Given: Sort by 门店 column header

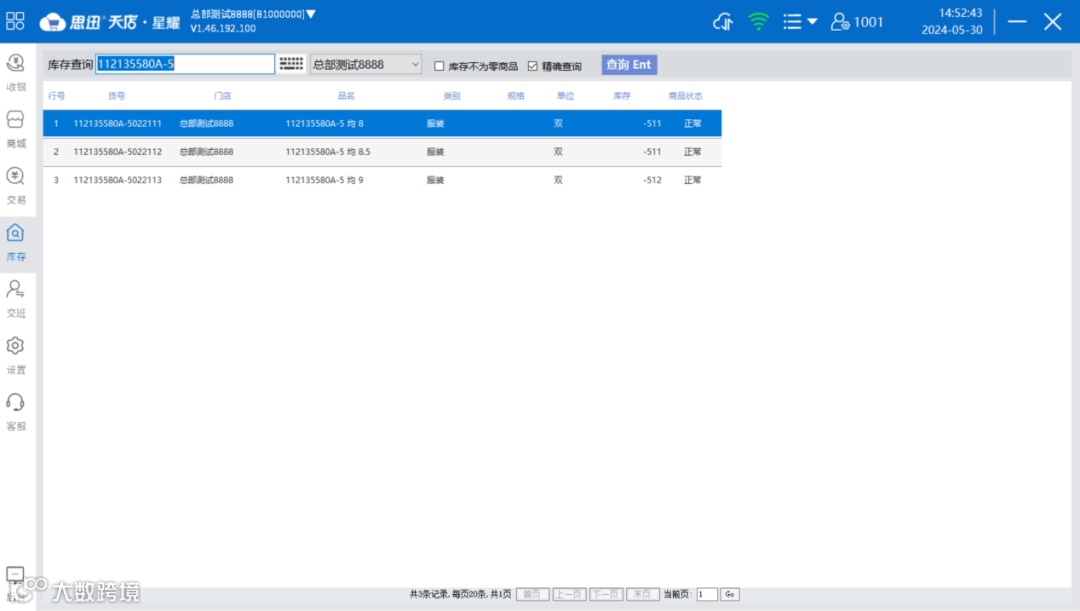Looking at the screenshot, I should [222, 96].
